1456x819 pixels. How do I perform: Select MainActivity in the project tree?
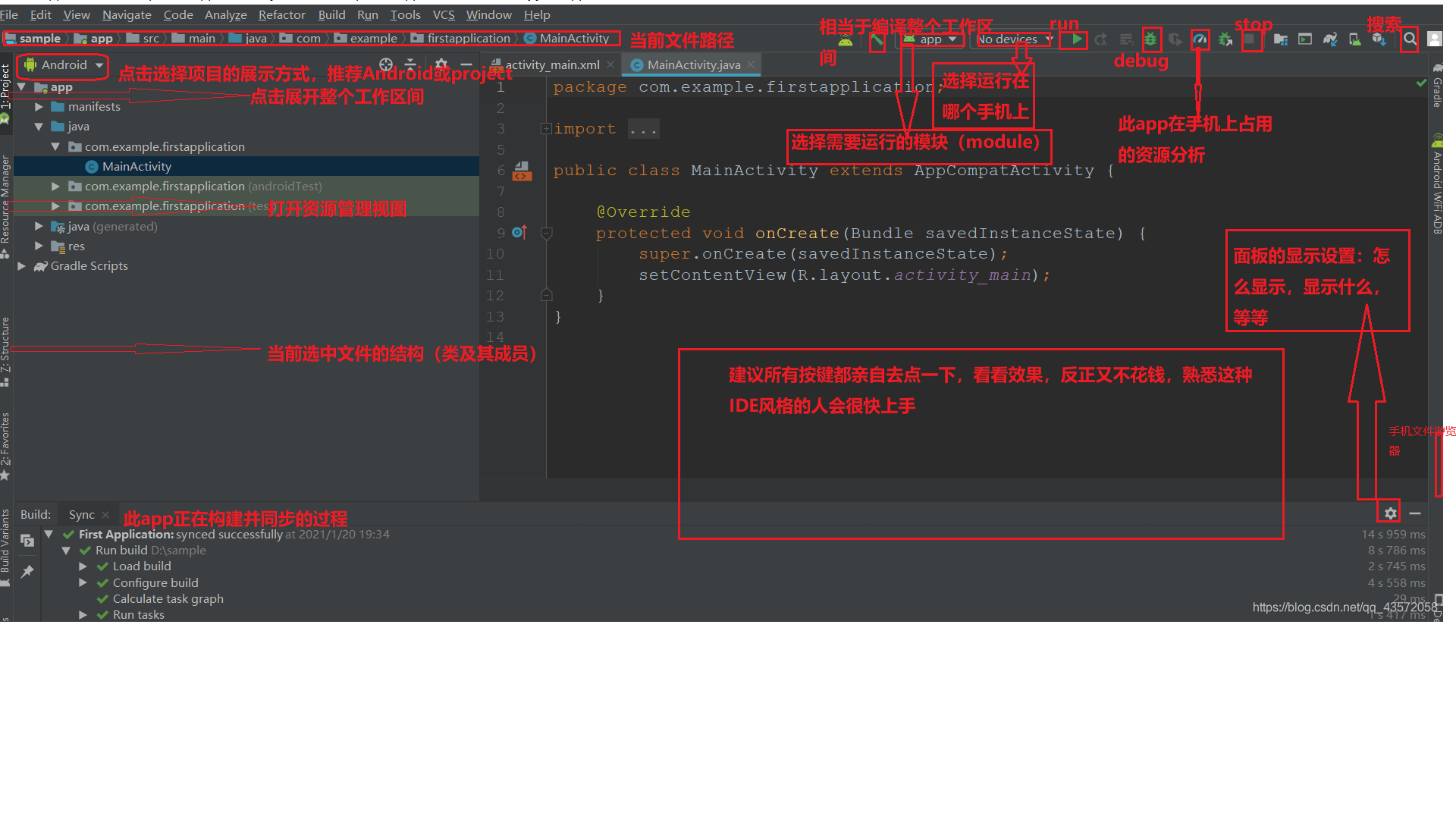(x=136, y=167)
